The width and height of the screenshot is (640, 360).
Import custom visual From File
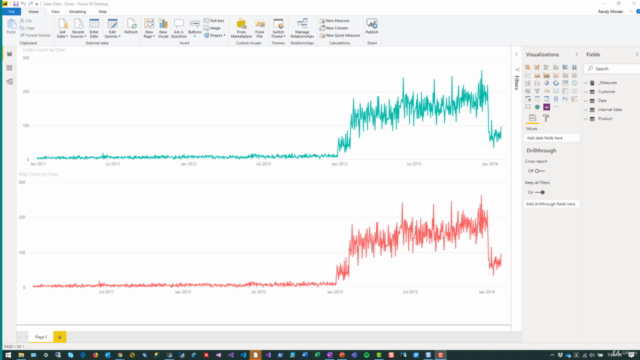[260, 28]
